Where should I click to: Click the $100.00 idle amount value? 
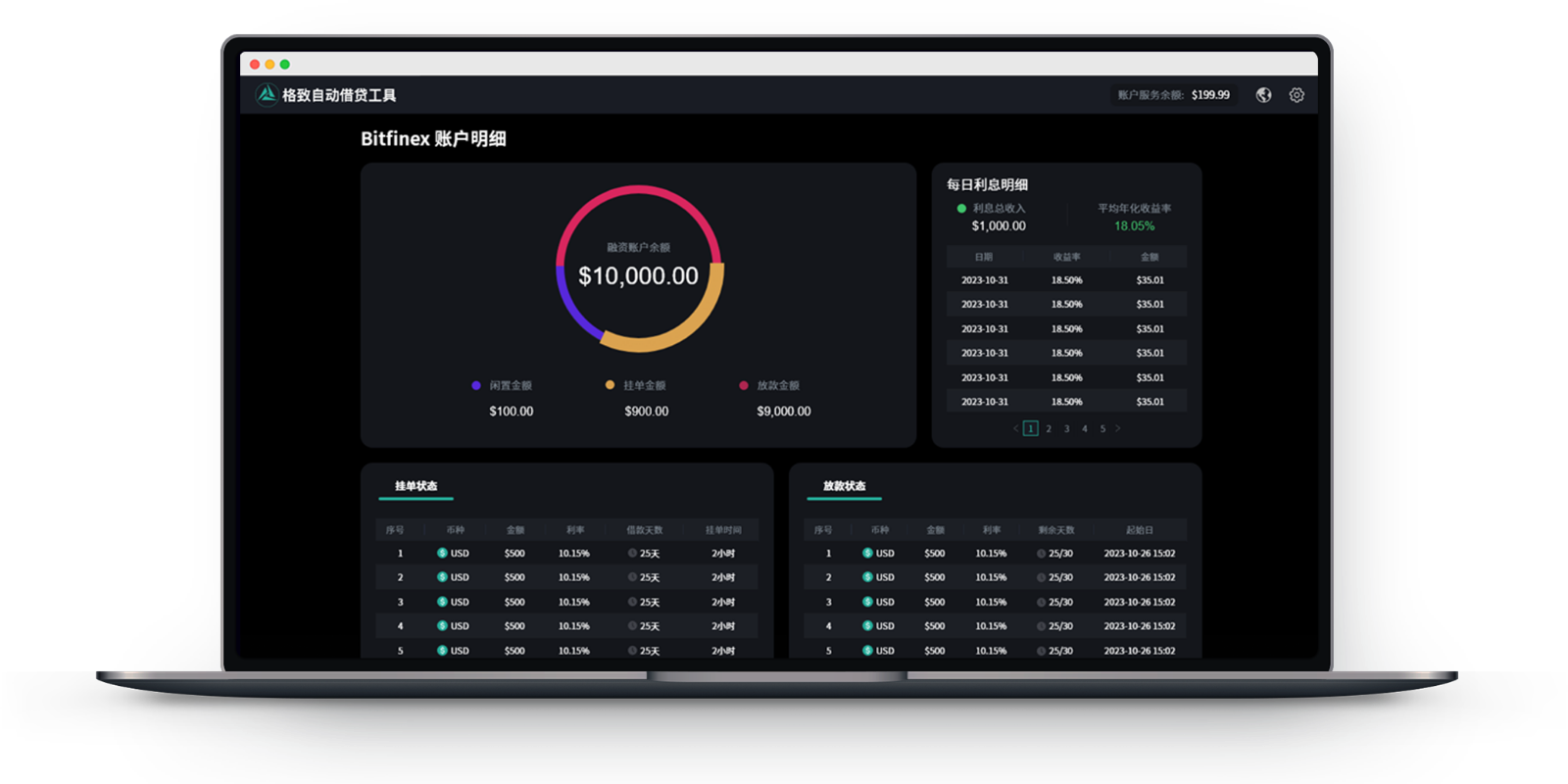[x=512, y=412]
